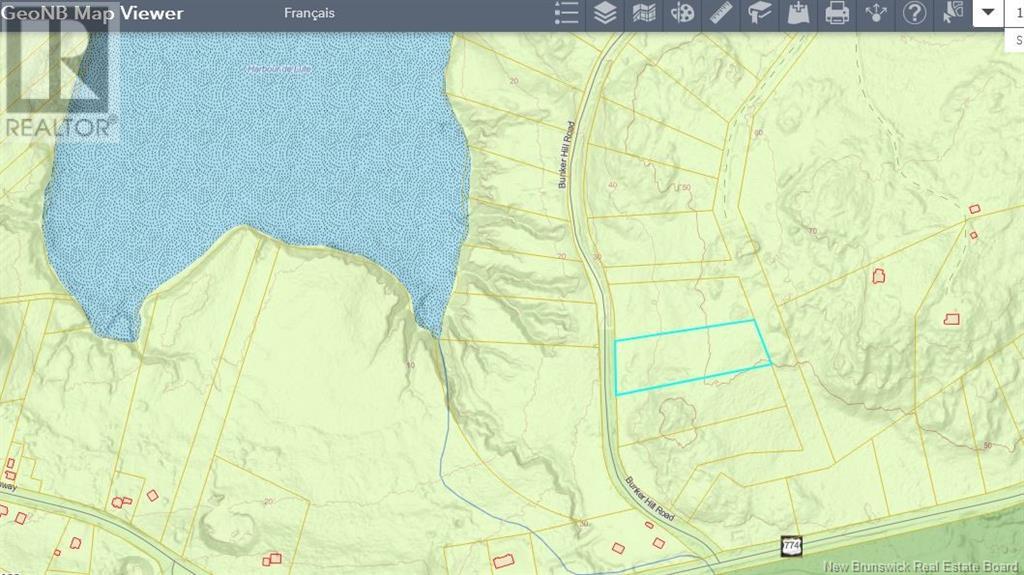Click the Harbour de Lute label

point(279,69)
